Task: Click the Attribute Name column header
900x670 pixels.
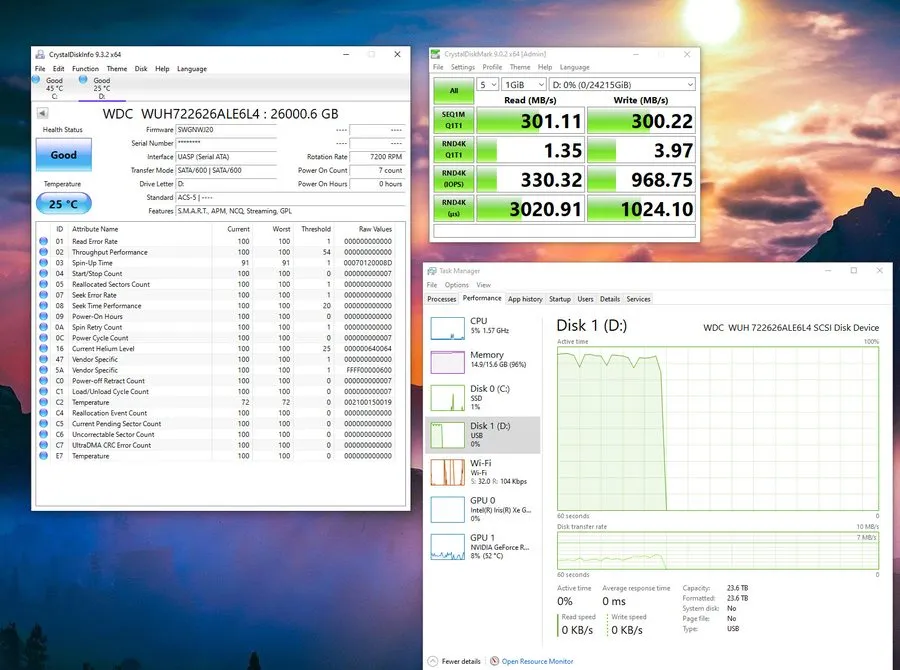Action: [x=95, y=229]
